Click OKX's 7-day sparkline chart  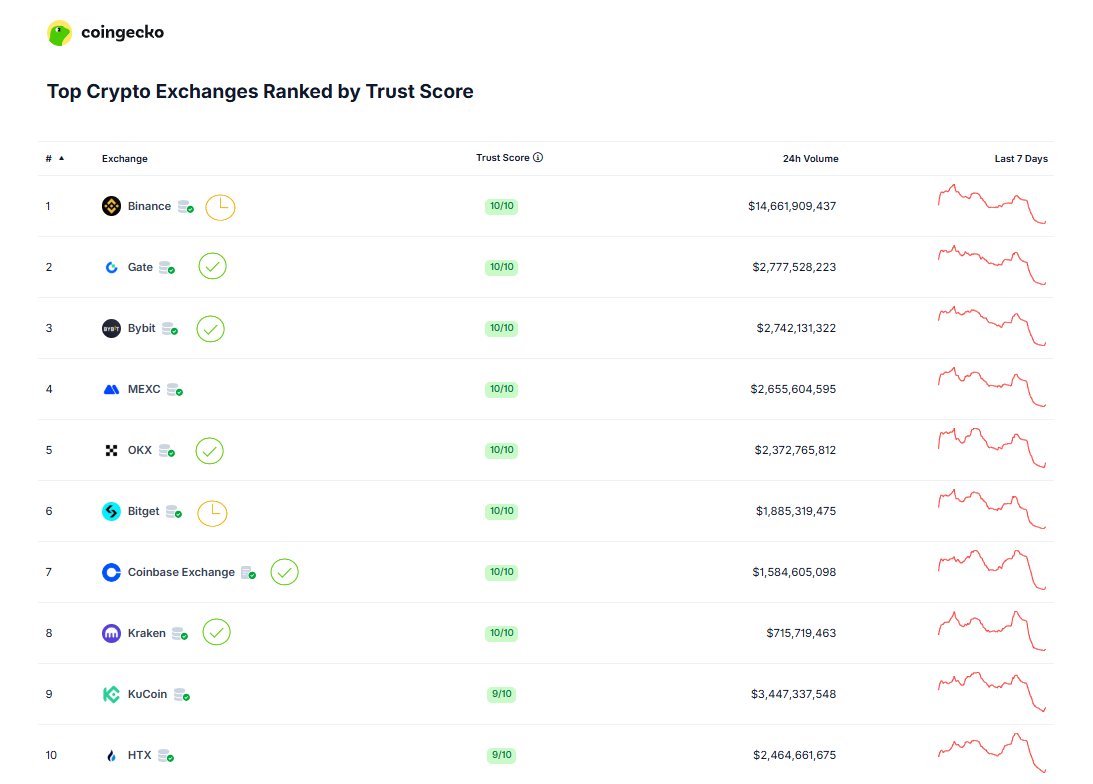click(x=992, y=448)
